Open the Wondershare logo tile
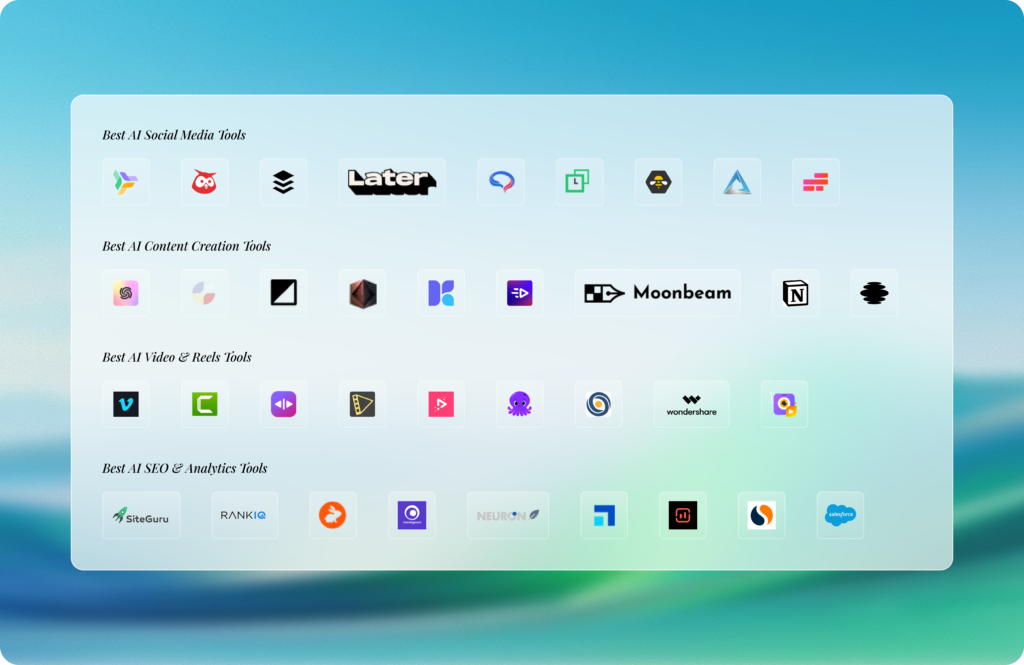The width and height of the screenshot is (1024, 665). point(692,404)
